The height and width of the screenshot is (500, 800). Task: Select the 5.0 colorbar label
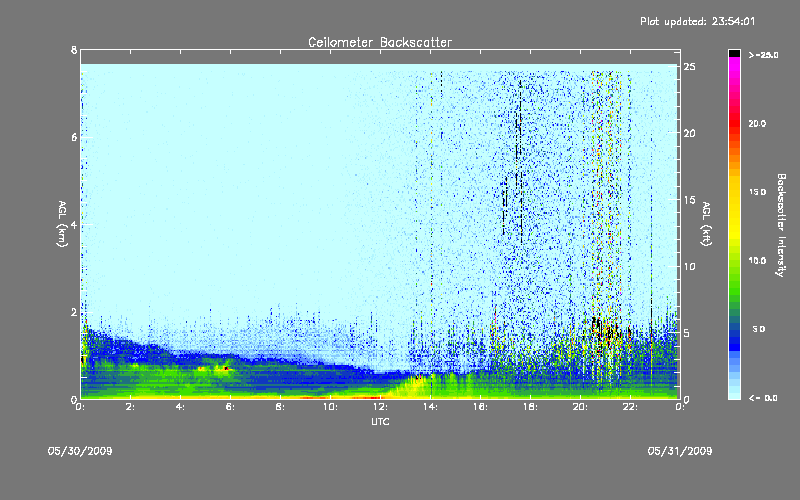[x=759, y=329]
